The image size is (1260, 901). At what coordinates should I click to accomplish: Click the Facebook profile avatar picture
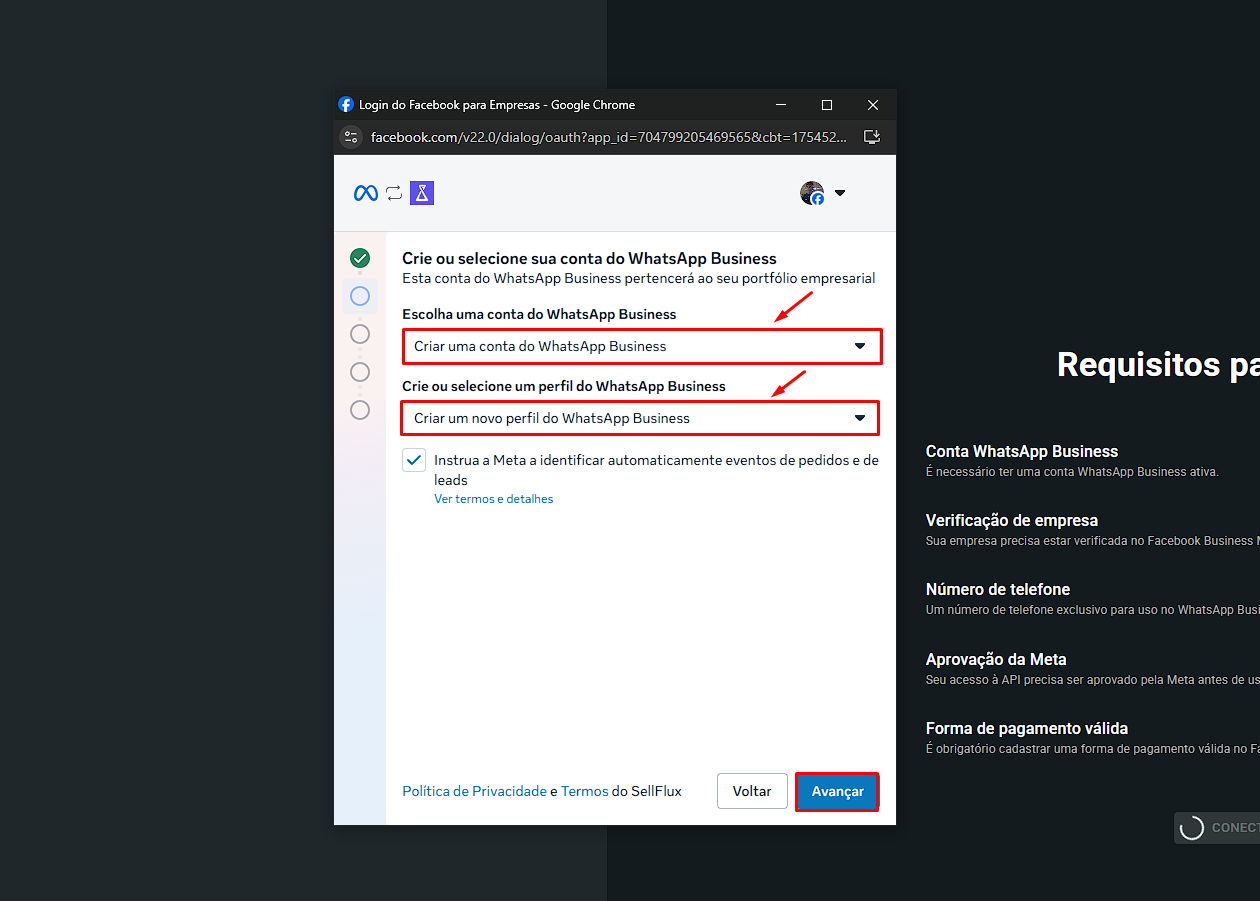click(x=812, y=193)
